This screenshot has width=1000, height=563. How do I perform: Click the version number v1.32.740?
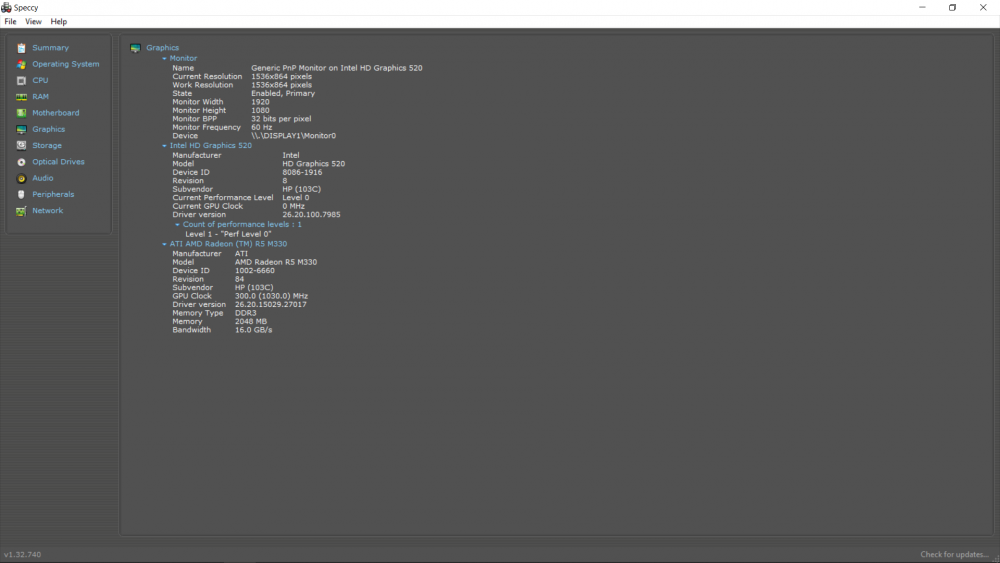22,554
